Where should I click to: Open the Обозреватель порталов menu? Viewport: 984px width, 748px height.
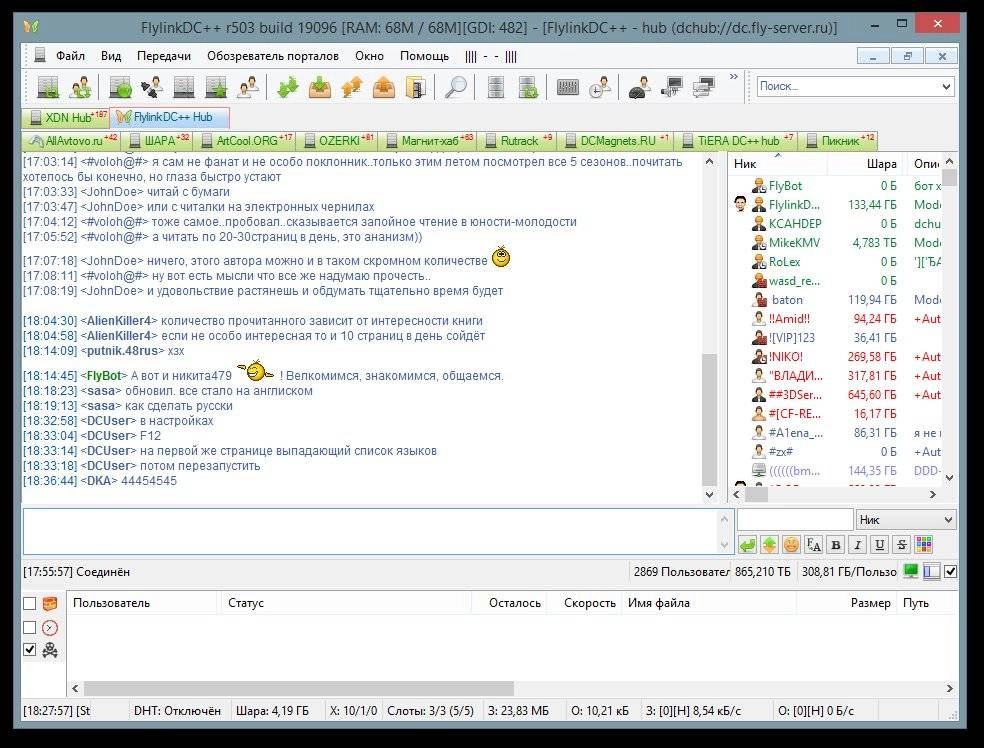click(273, 56)
